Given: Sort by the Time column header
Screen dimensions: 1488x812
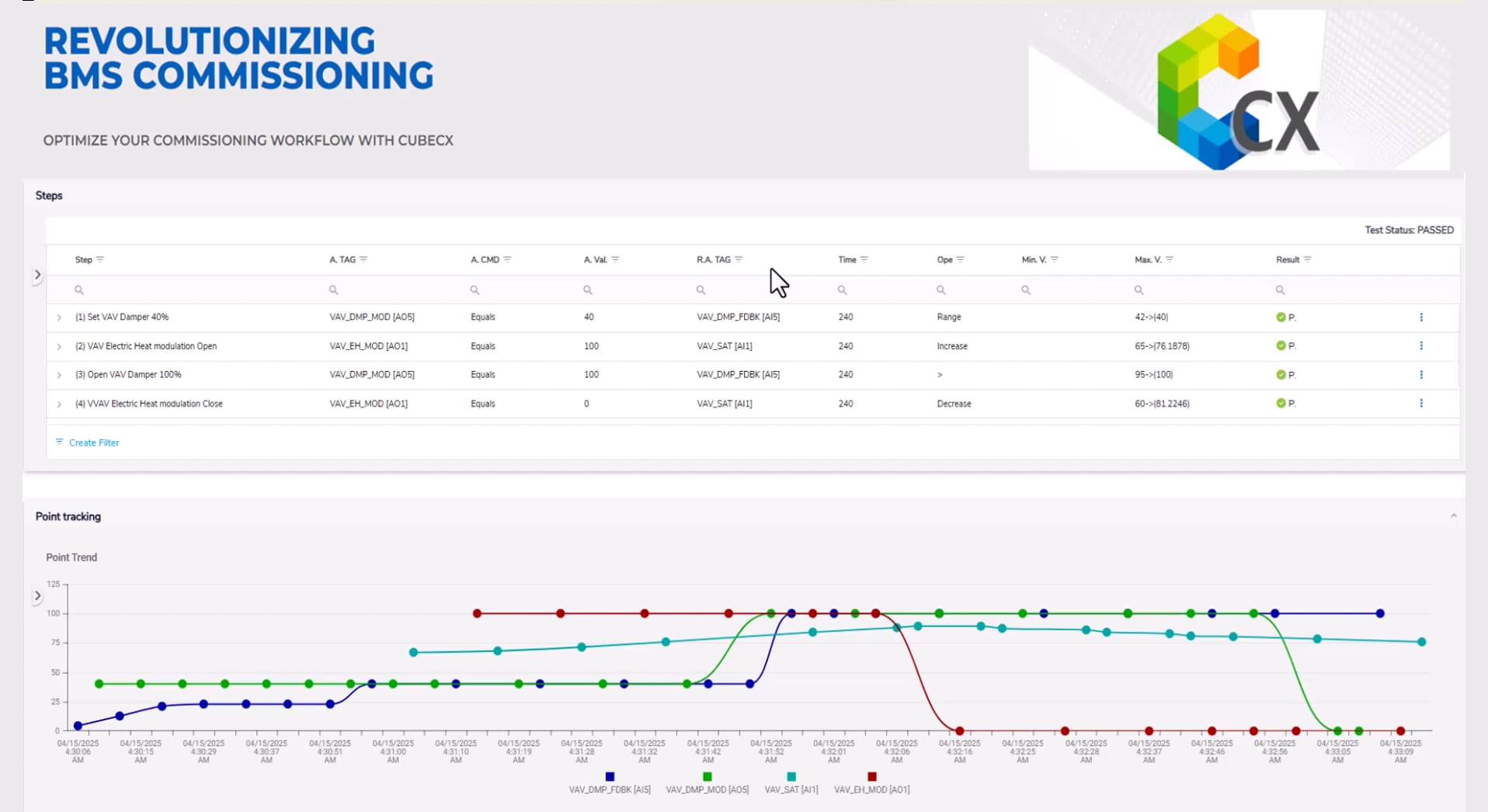Looking at the screenshot, I should click(x=847, y=259).
